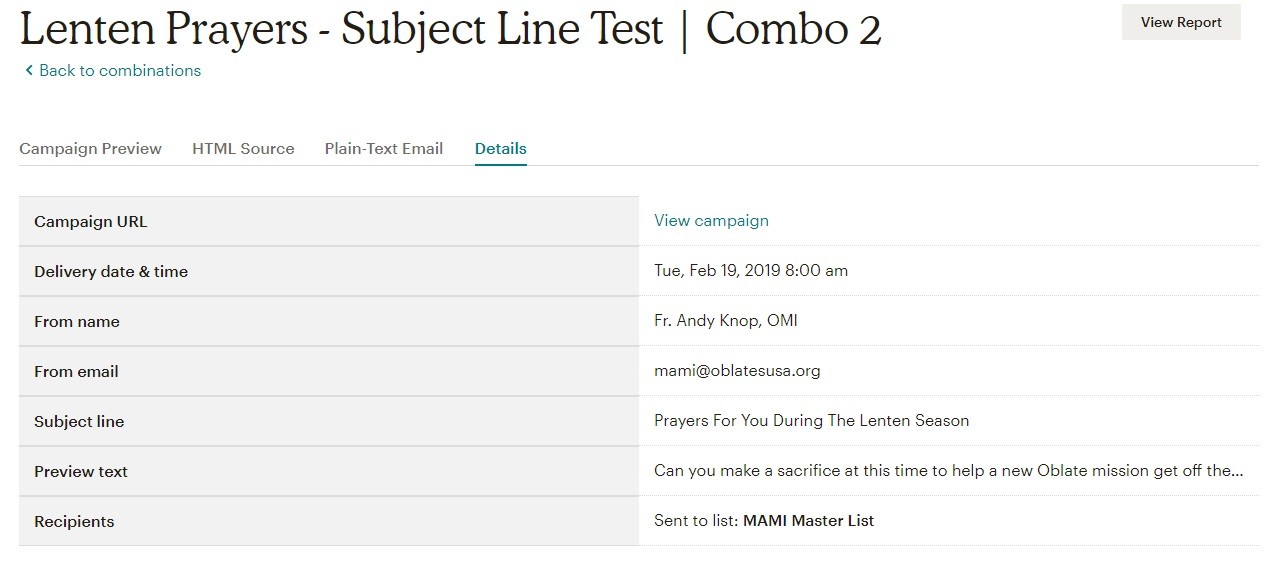Switch to the Campaign Preview tab
The image size is (1268, 571).
pyautogui.click(x=90, y=149)
